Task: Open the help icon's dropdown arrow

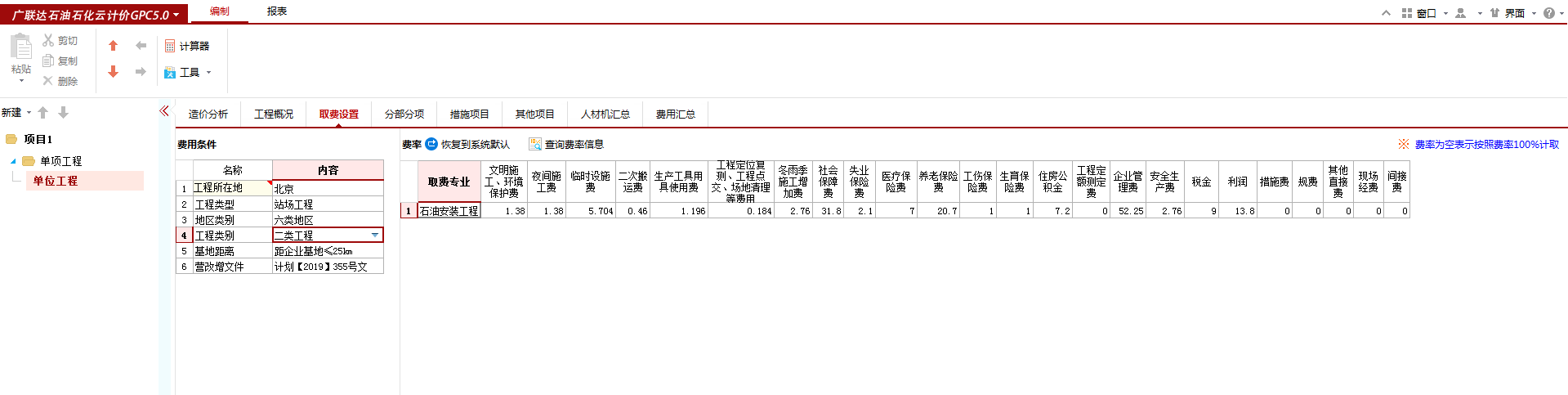Action: click(x=1561, y=13)
